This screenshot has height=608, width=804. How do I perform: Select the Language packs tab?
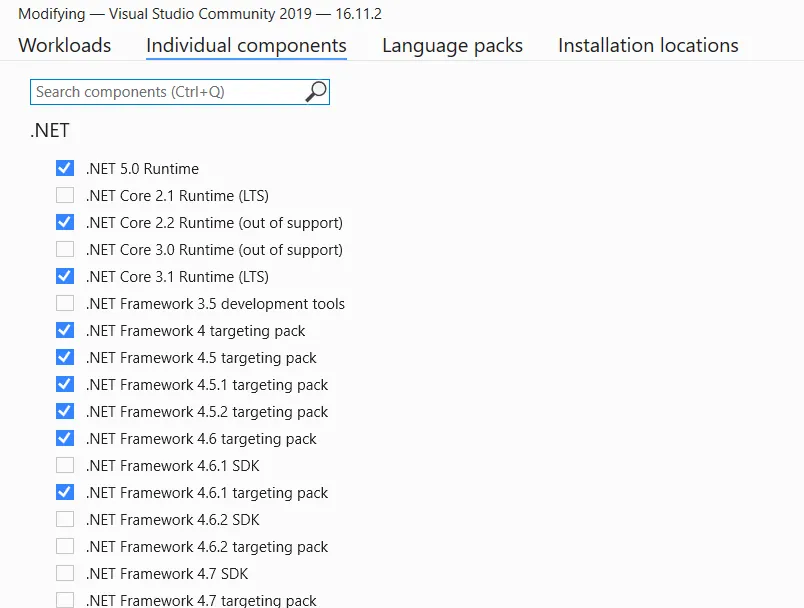coord(452,45)
